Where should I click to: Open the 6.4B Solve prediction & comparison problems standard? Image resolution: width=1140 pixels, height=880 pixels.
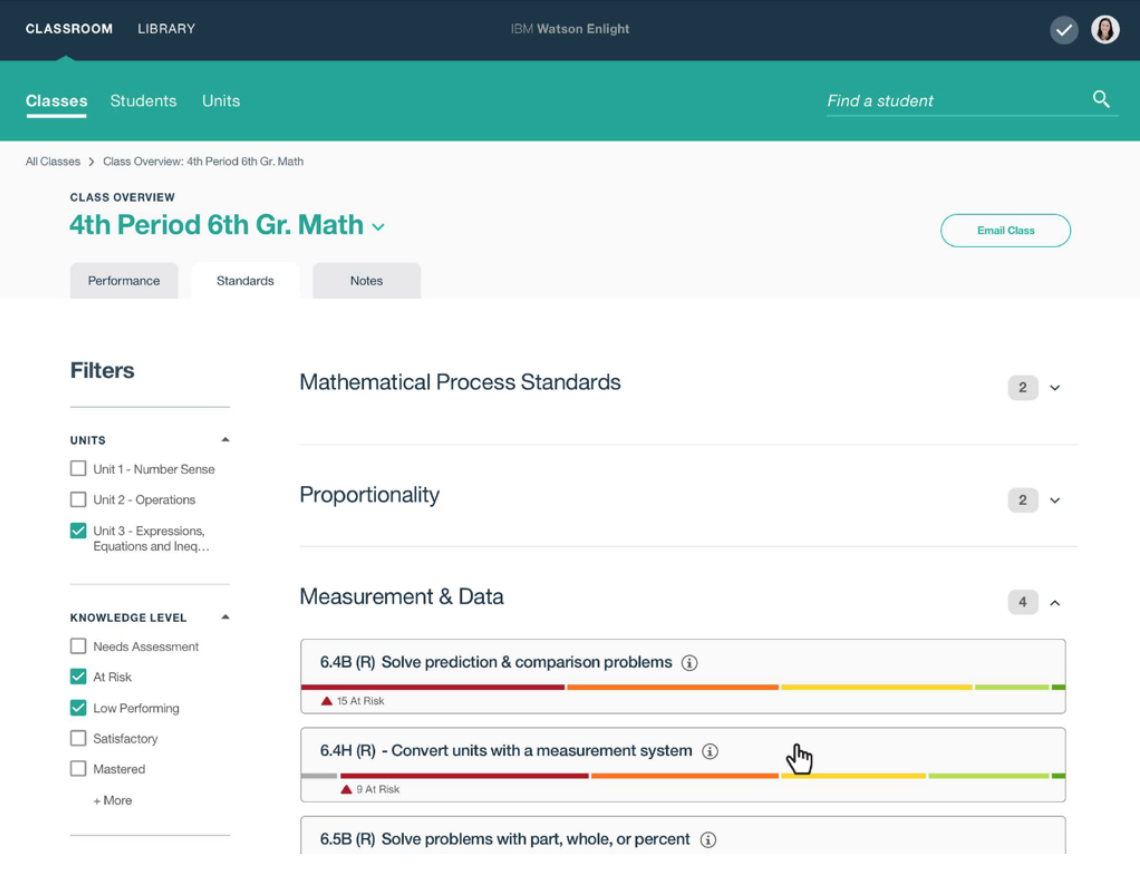click(x=683, y=676)
